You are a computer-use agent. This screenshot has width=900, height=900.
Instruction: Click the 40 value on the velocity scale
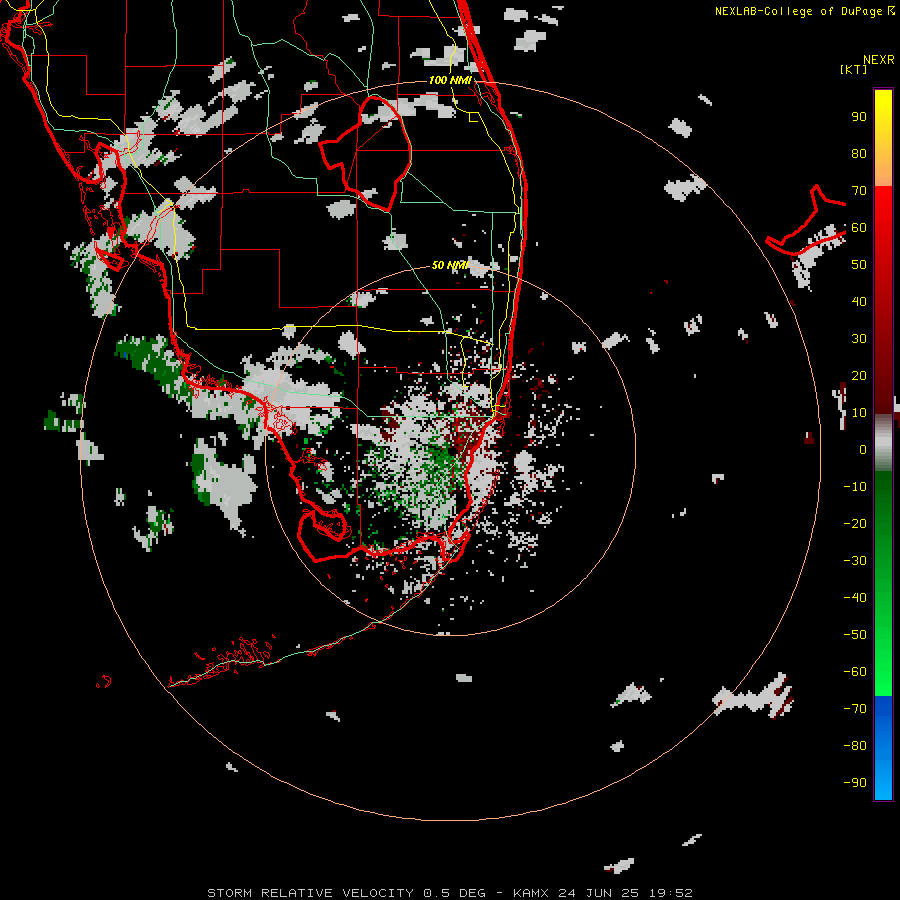[859, 302]
